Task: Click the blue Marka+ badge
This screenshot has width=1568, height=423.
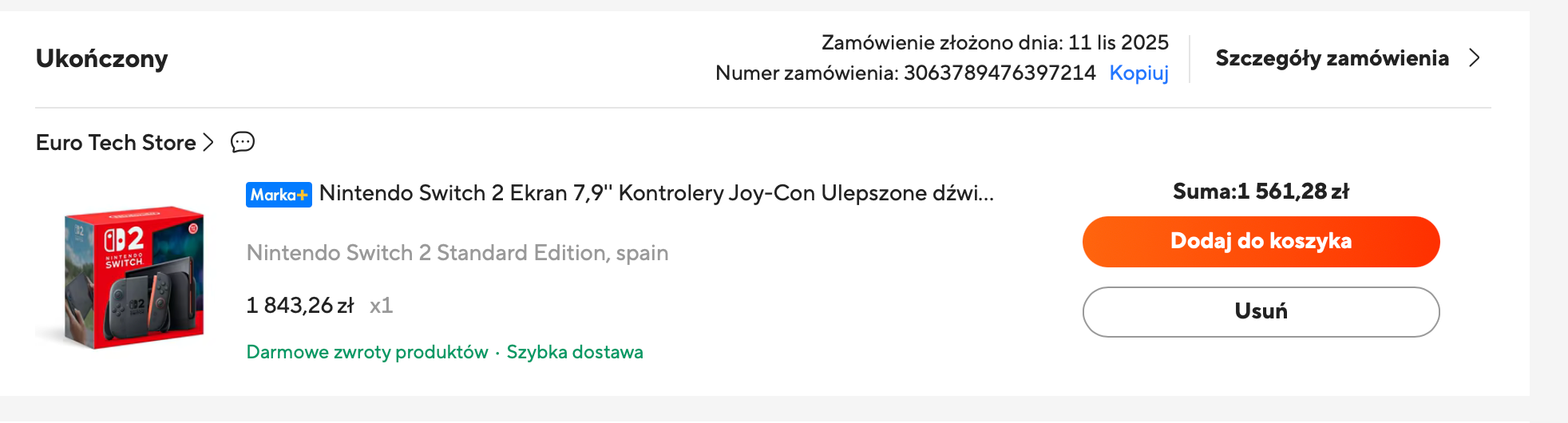Action: pos(279,195)
